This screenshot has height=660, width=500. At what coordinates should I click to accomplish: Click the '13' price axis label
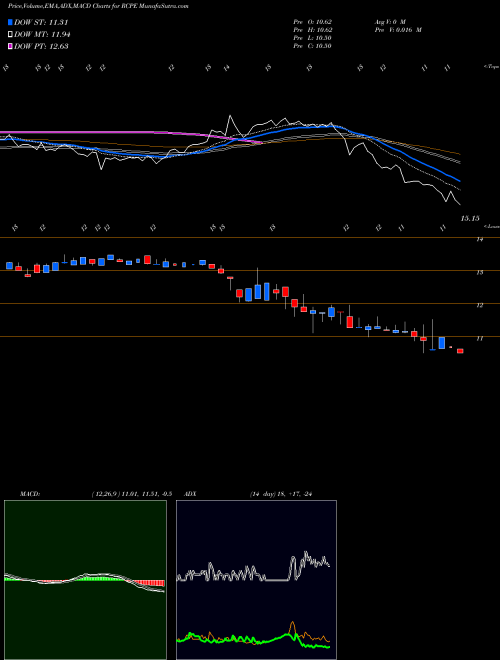coord(479,272)
